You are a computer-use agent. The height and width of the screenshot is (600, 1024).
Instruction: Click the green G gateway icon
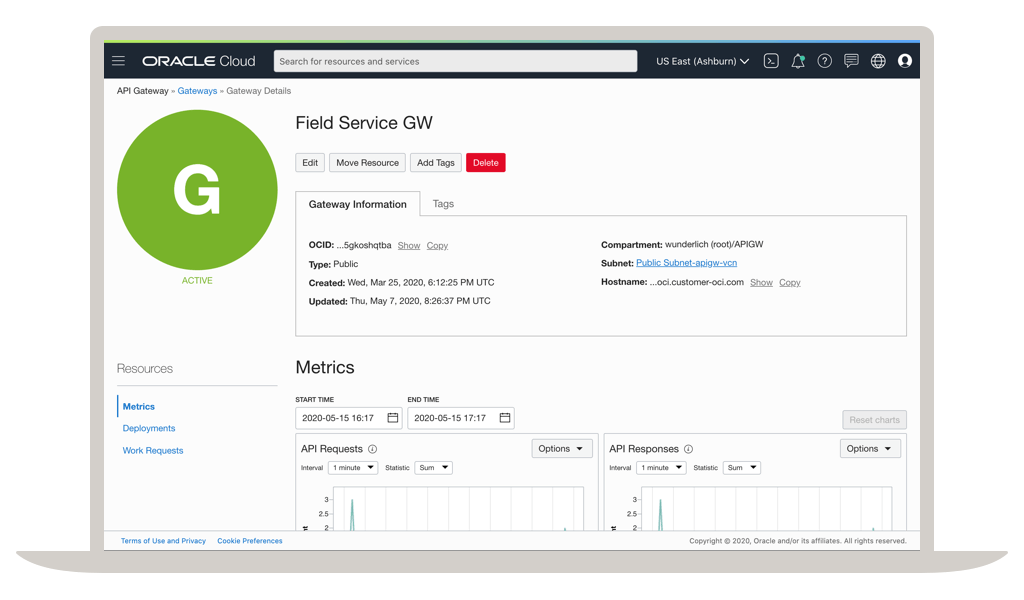(197, 190)
